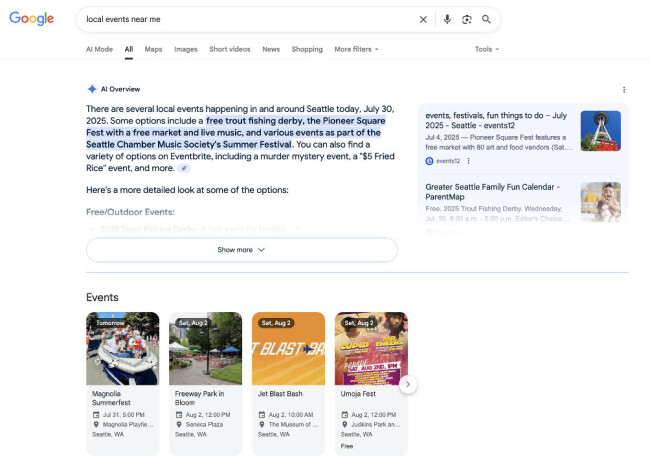This screenshot has height=463, width=650.
Task: Open Jet Blast Bash event image
Action: coord(288,349)
